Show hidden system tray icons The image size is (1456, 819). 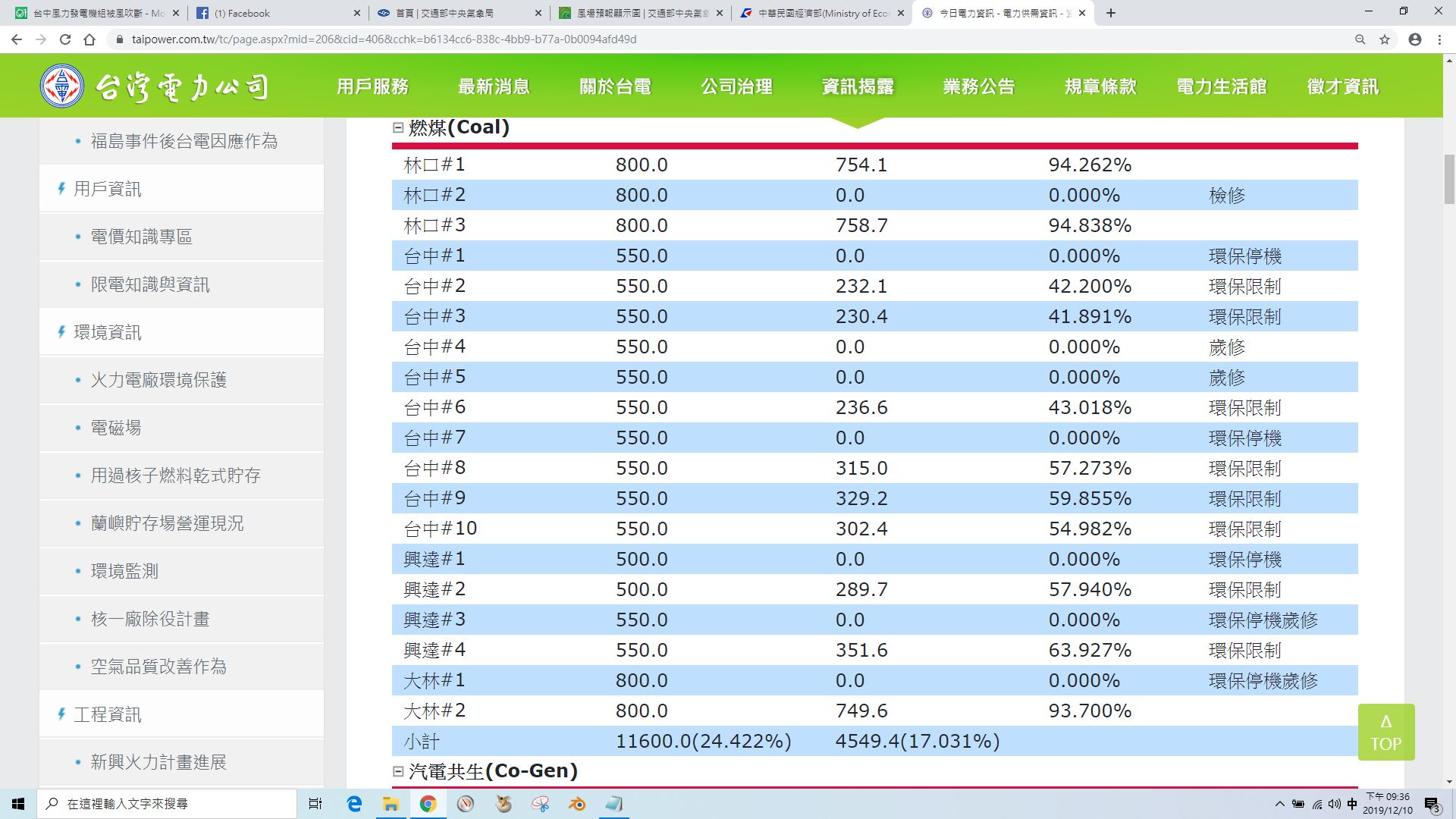pos(1280,804)
